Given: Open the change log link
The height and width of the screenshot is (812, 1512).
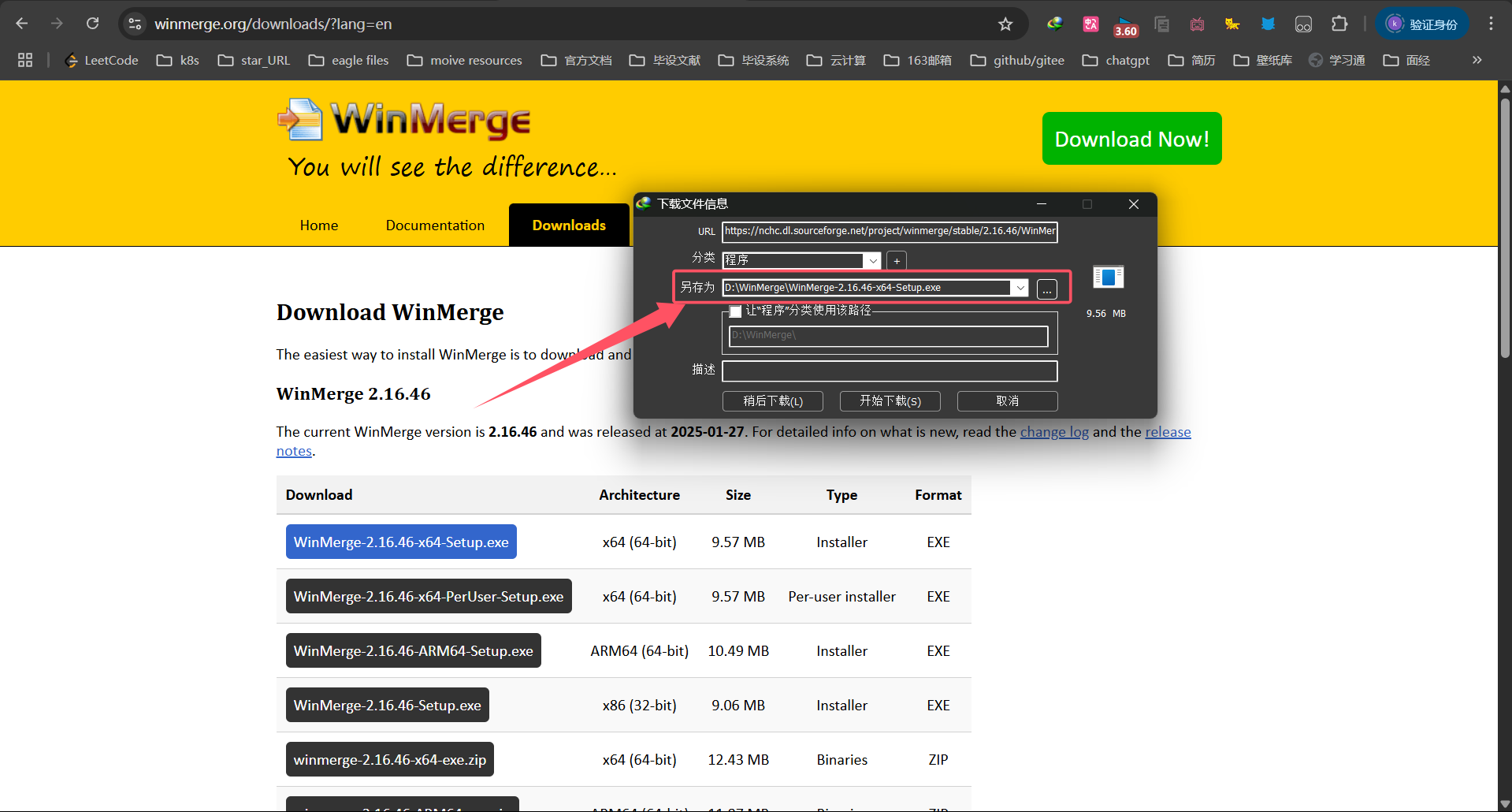Looking at the screenshot, I should (x=1054, y=432).
